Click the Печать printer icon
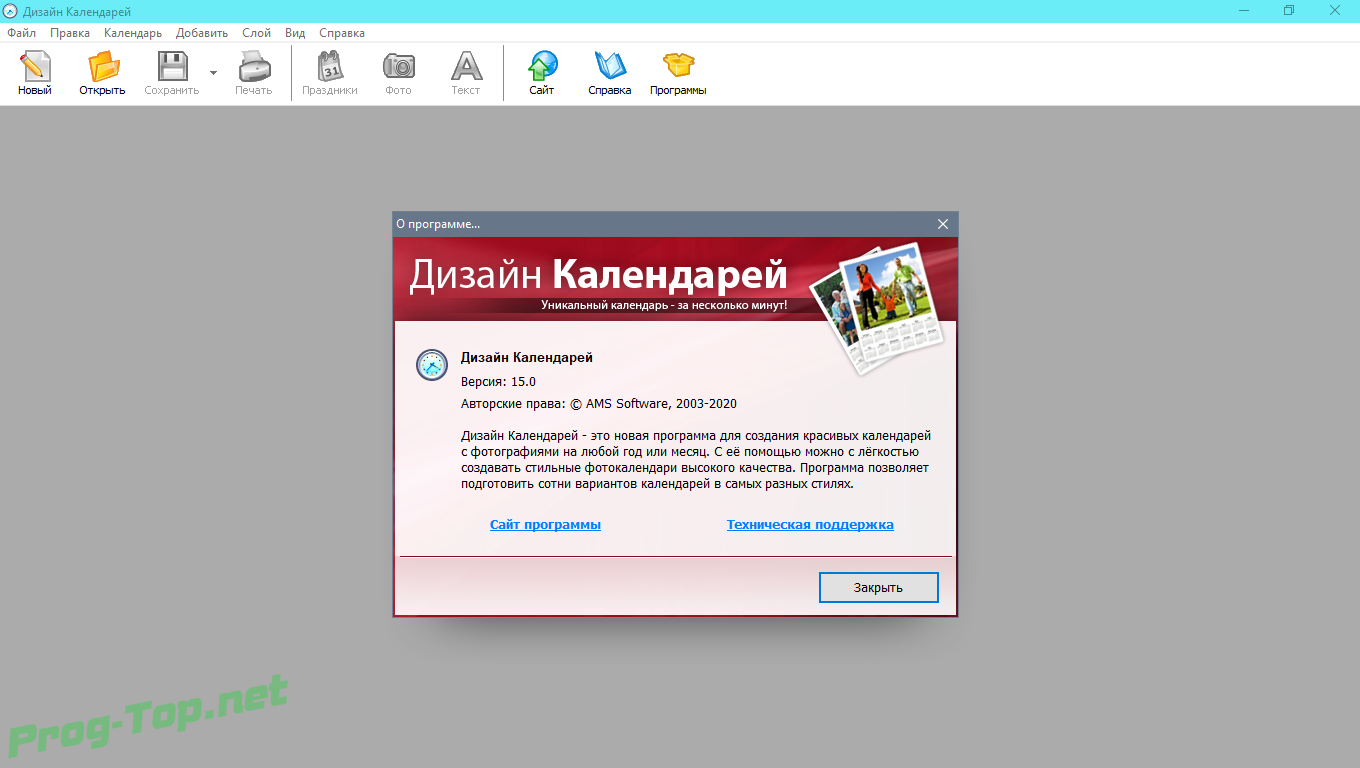This screenshot has height=768, width=1360. 253,67
